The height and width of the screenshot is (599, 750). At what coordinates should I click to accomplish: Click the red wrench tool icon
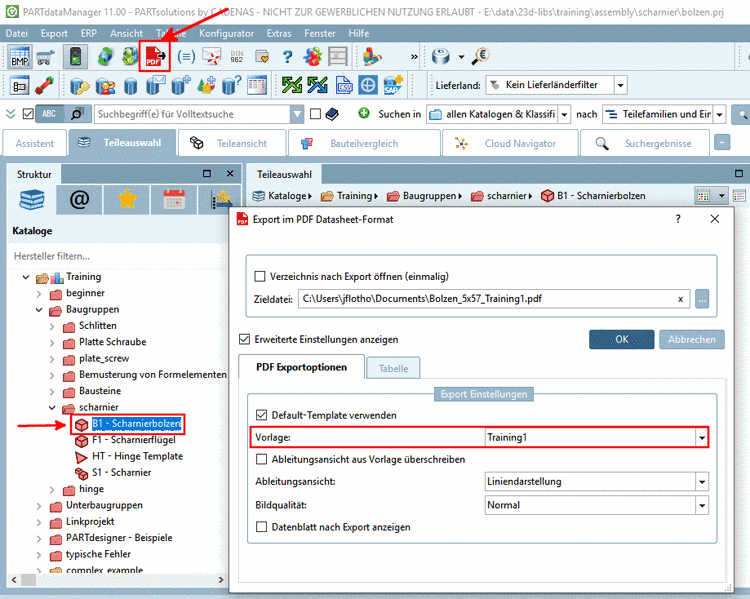point(44,86)
